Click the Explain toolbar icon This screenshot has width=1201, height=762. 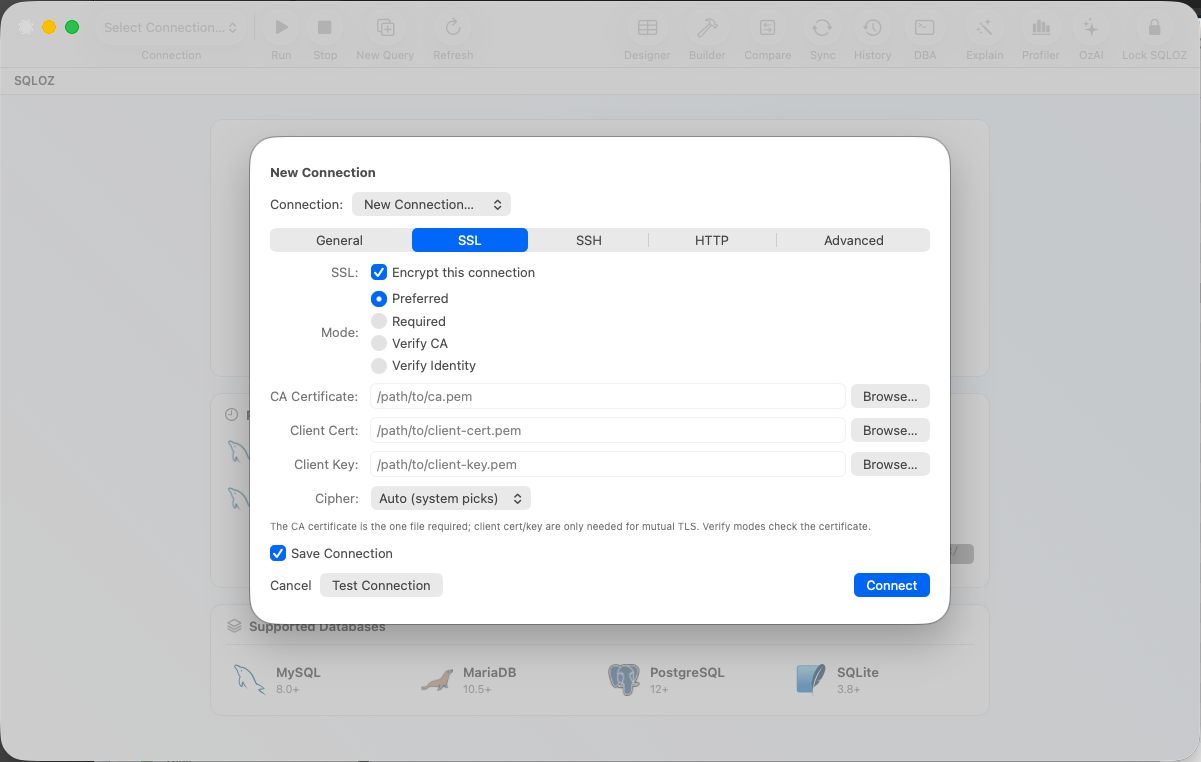point(984,28)
